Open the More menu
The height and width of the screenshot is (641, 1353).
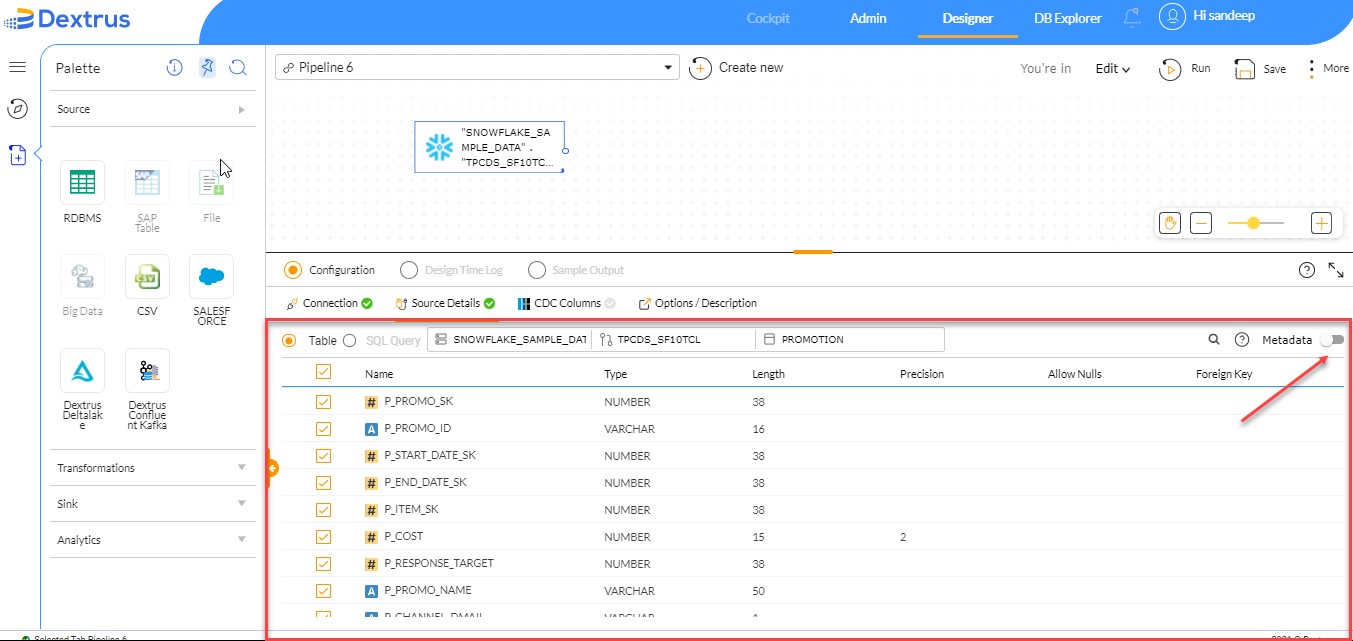[x=1329, y=69]
